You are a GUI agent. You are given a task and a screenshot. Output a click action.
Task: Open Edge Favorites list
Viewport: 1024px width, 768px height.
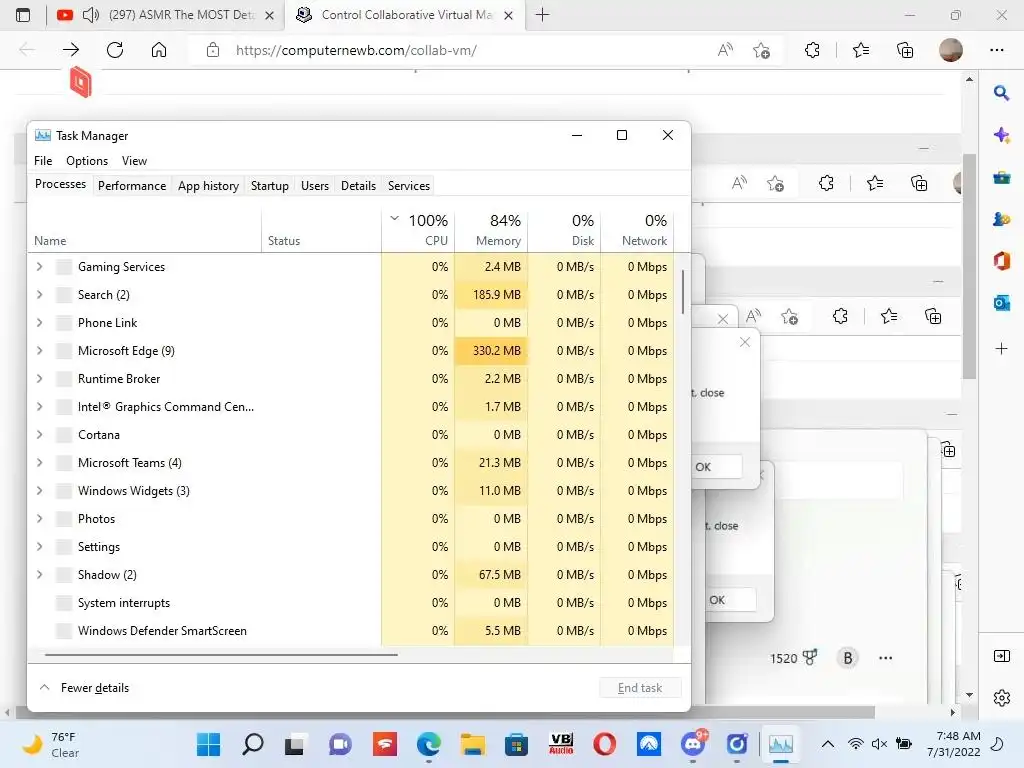coord(861,50)
